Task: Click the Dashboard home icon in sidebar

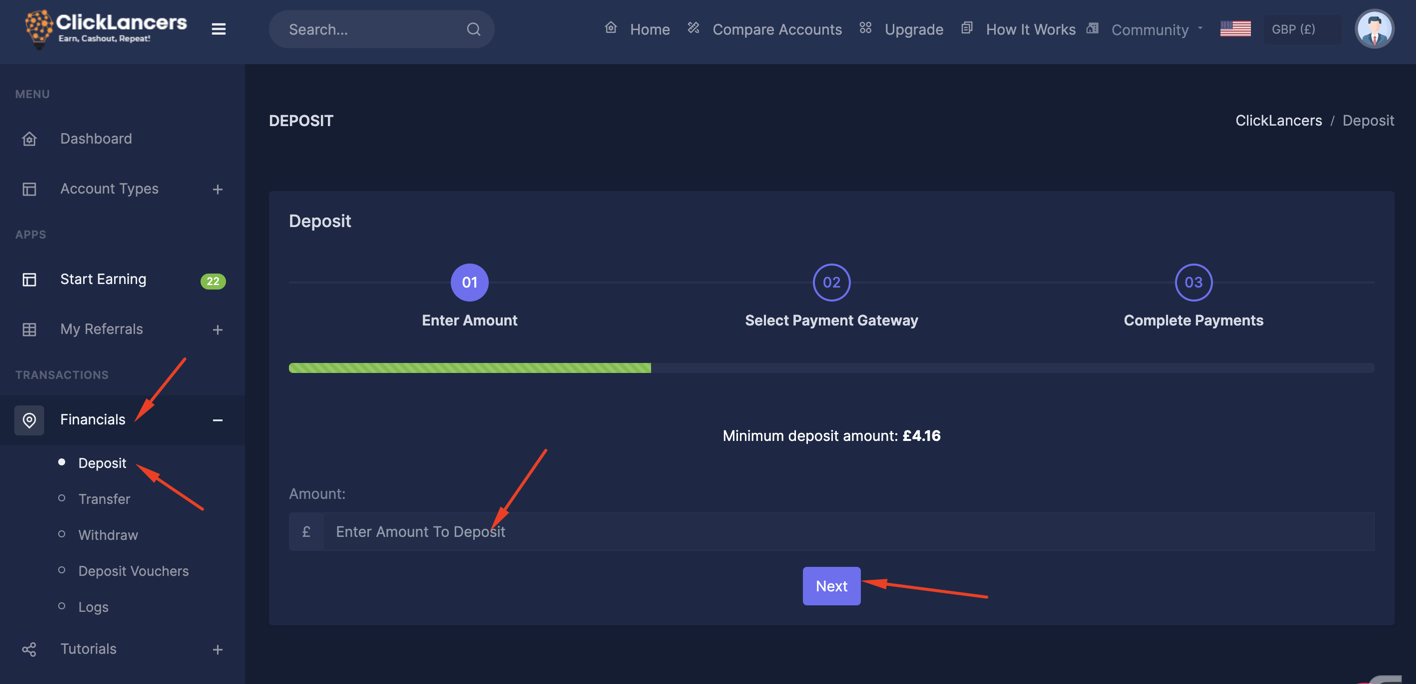Action: click(29, 139)
